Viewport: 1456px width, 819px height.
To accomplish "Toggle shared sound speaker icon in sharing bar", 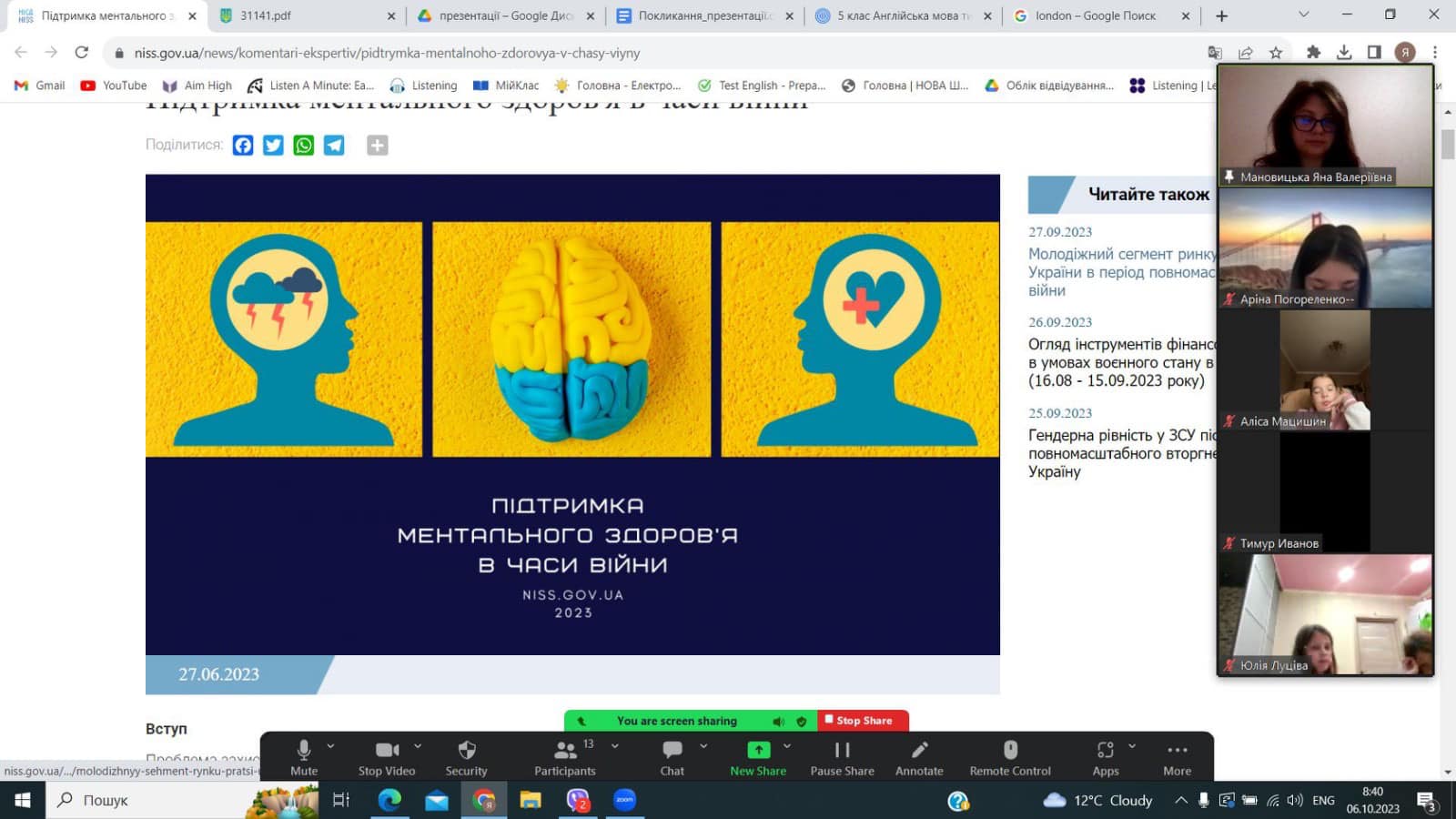I will tap(779, 722).
